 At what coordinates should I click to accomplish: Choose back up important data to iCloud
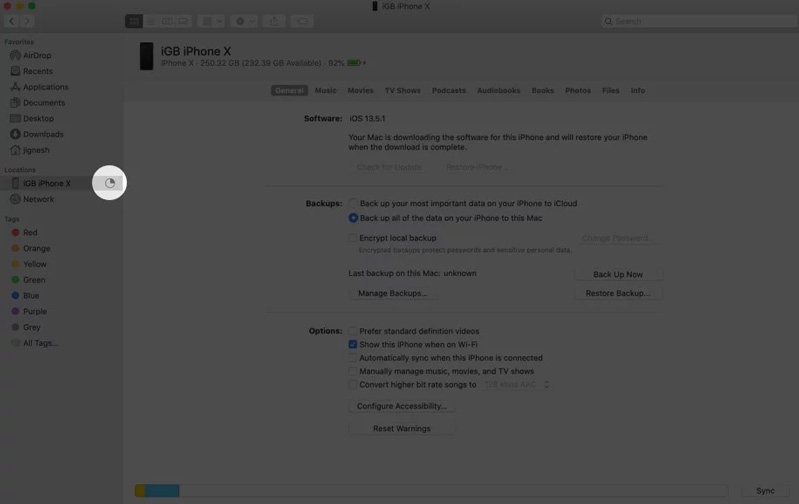[353, 203]
